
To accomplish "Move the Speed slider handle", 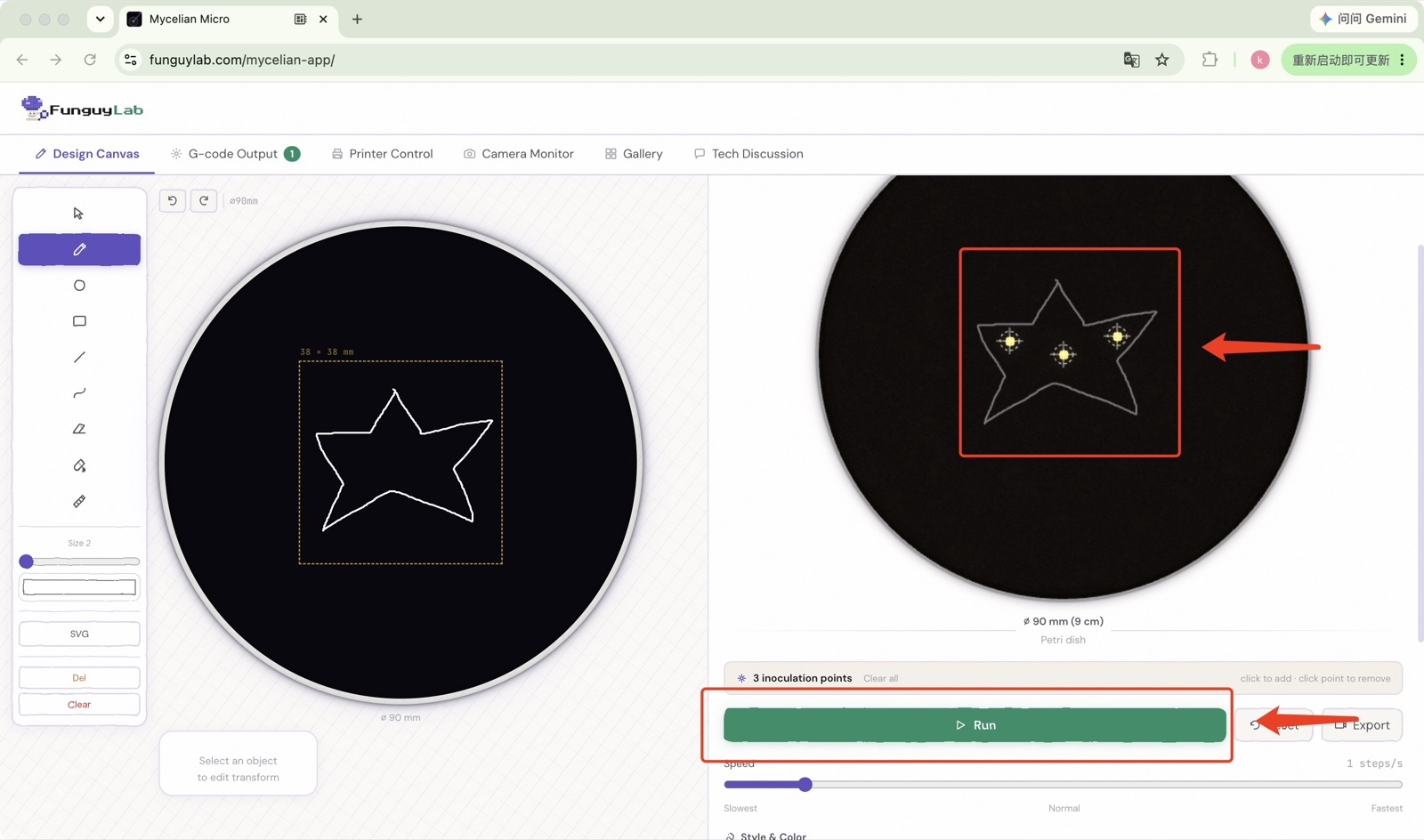I will click(x=805, y=785).
